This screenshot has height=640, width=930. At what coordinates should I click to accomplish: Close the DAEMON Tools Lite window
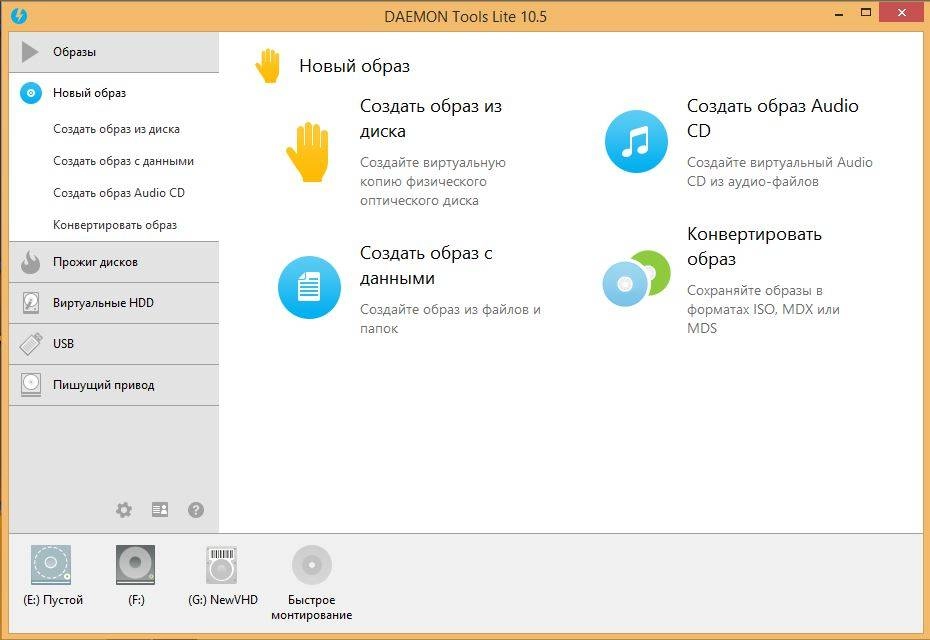coord(902,12)
